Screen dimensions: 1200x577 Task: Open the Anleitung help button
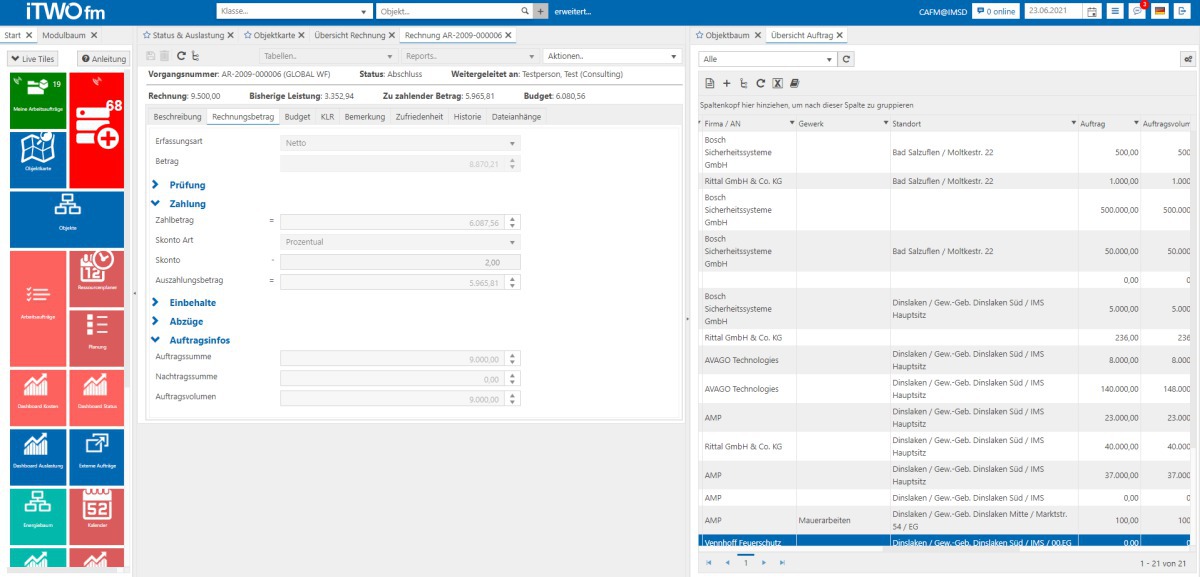103,59
